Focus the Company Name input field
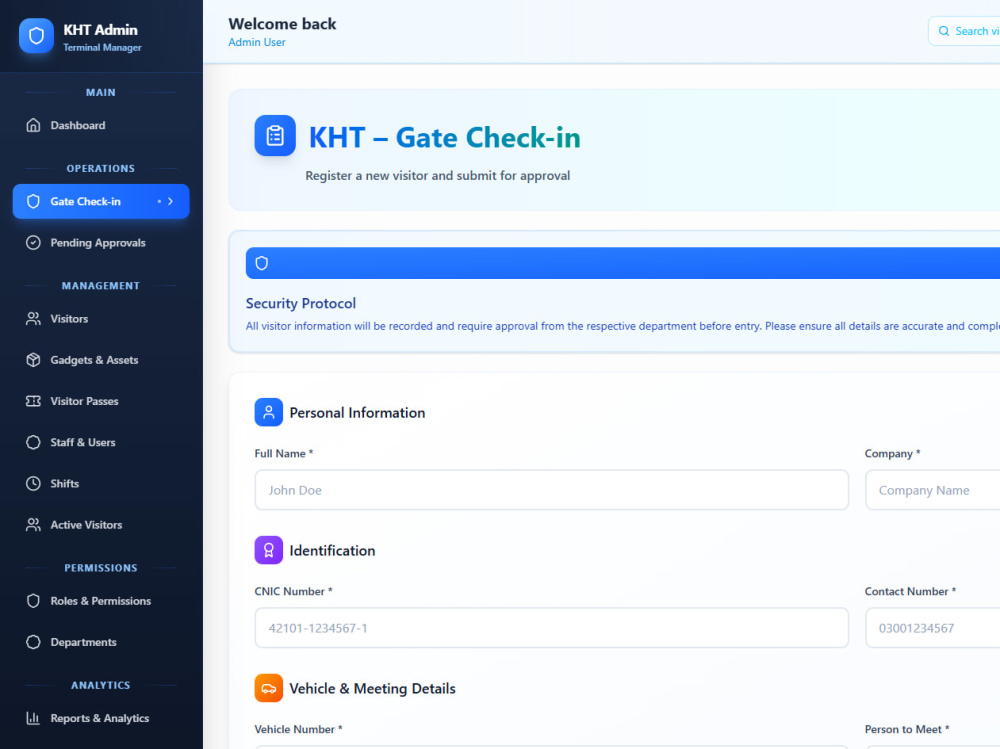 (932, 490)
